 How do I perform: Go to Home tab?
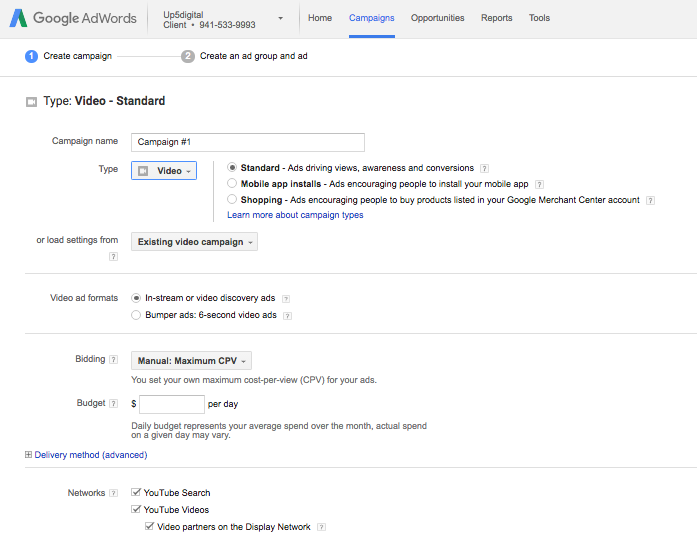320,18
